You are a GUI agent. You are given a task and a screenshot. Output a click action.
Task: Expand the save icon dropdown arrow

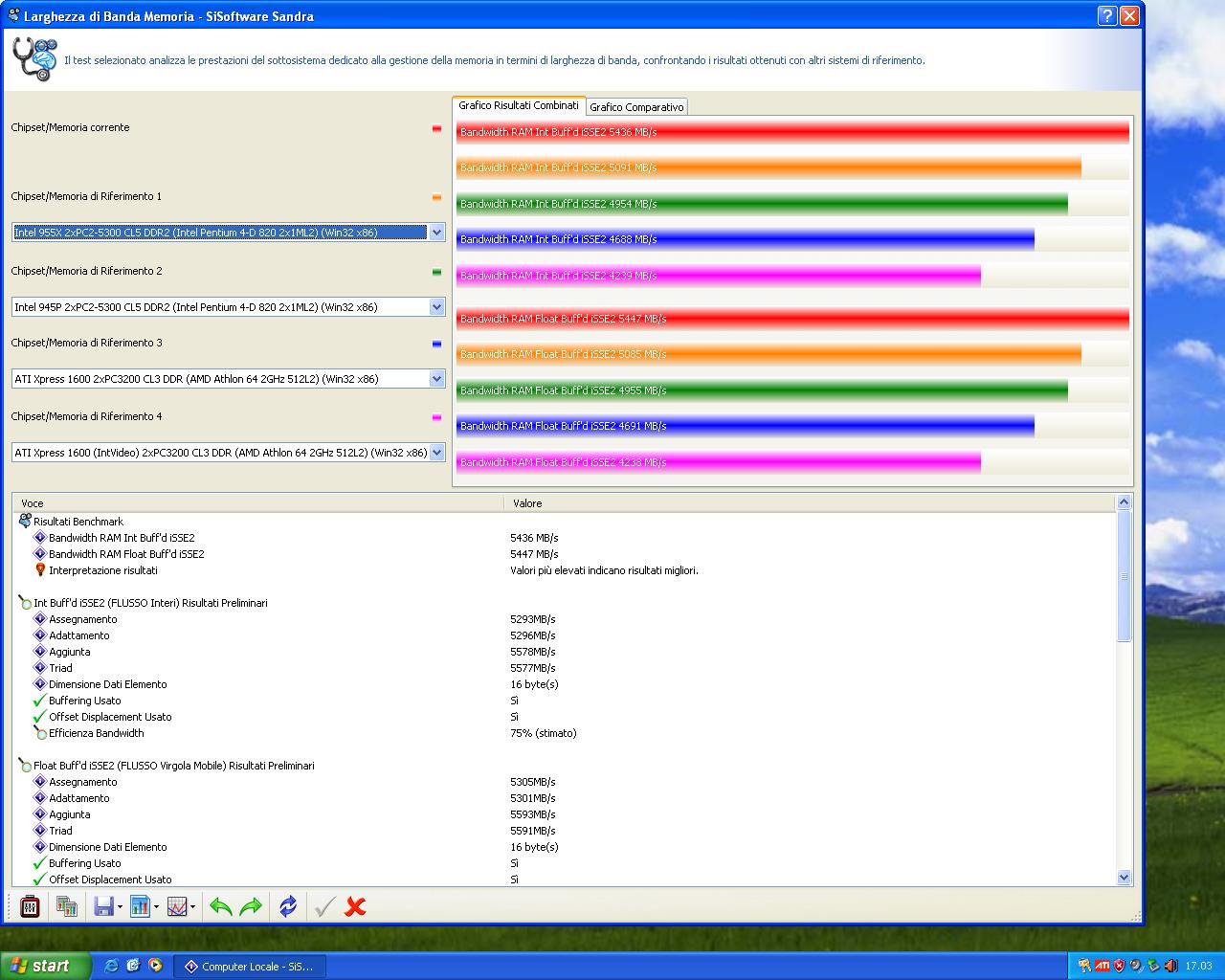(x=120, y=906)
